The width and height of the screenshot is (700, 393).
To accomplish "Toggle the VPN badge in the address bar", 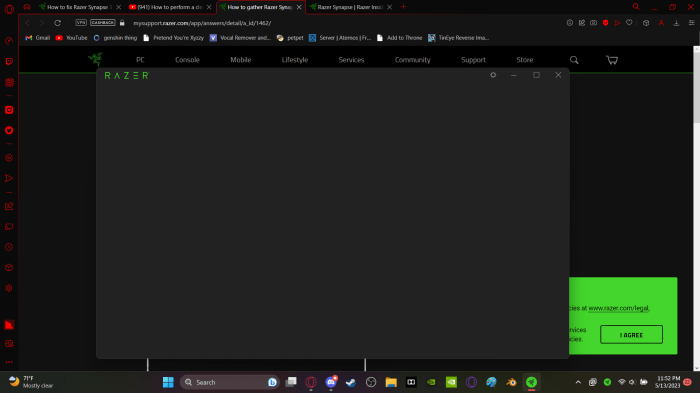I will tap(81, 22).
